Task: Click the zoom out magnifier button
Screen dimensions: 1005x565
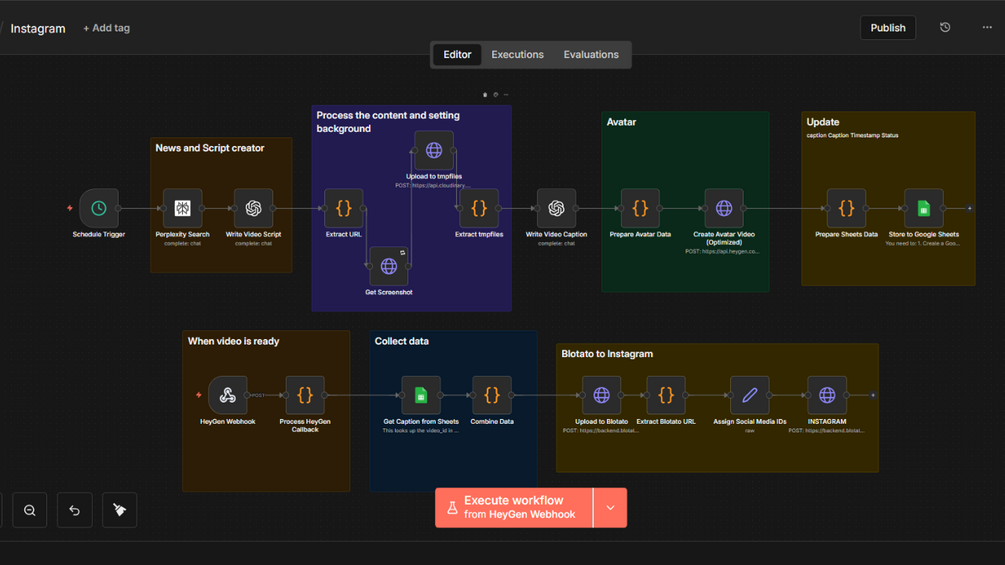Action: (x=29, y=510)
